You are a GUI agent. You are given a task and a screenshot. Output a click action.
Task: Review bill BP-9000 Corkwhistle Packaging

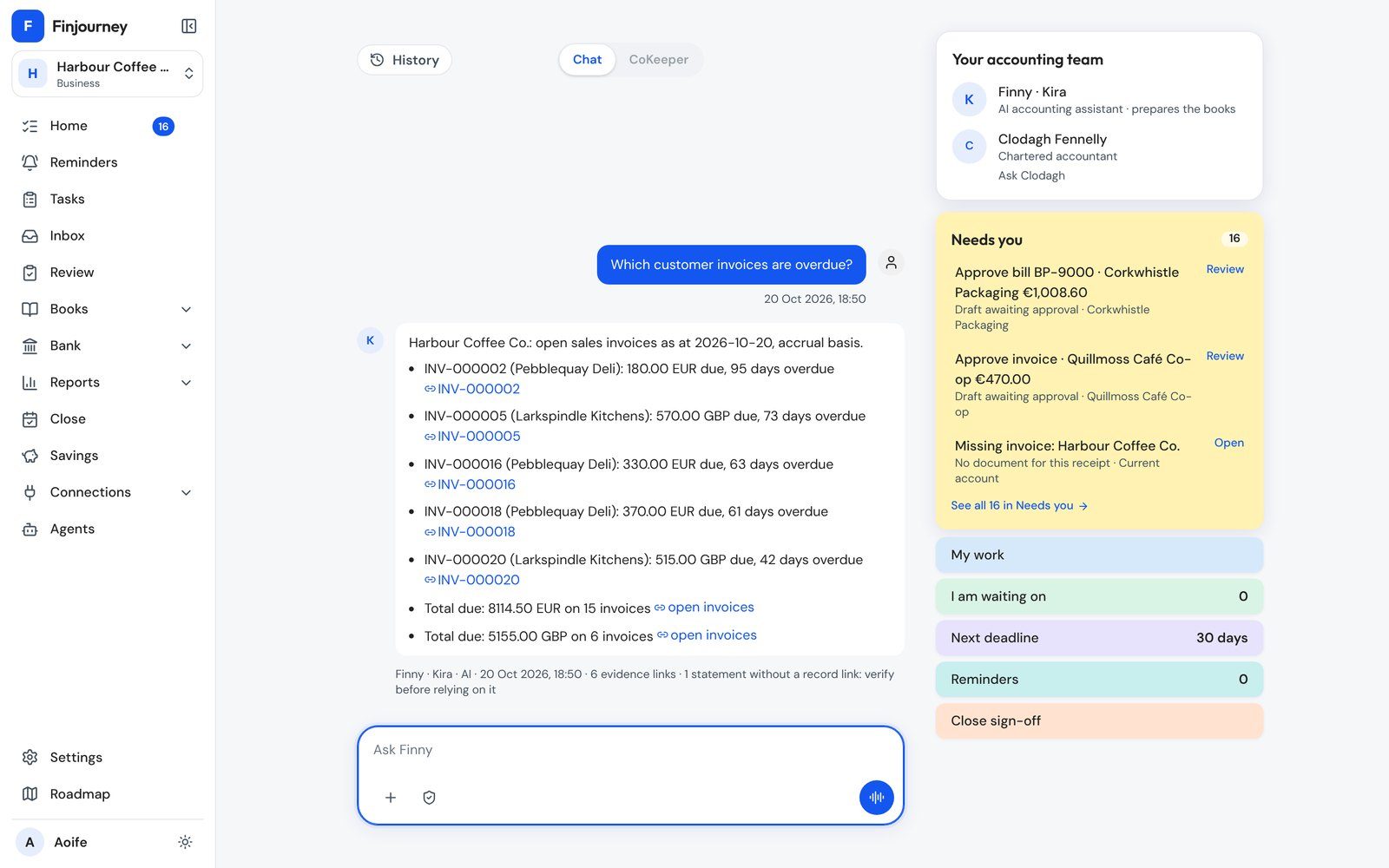1225,269
